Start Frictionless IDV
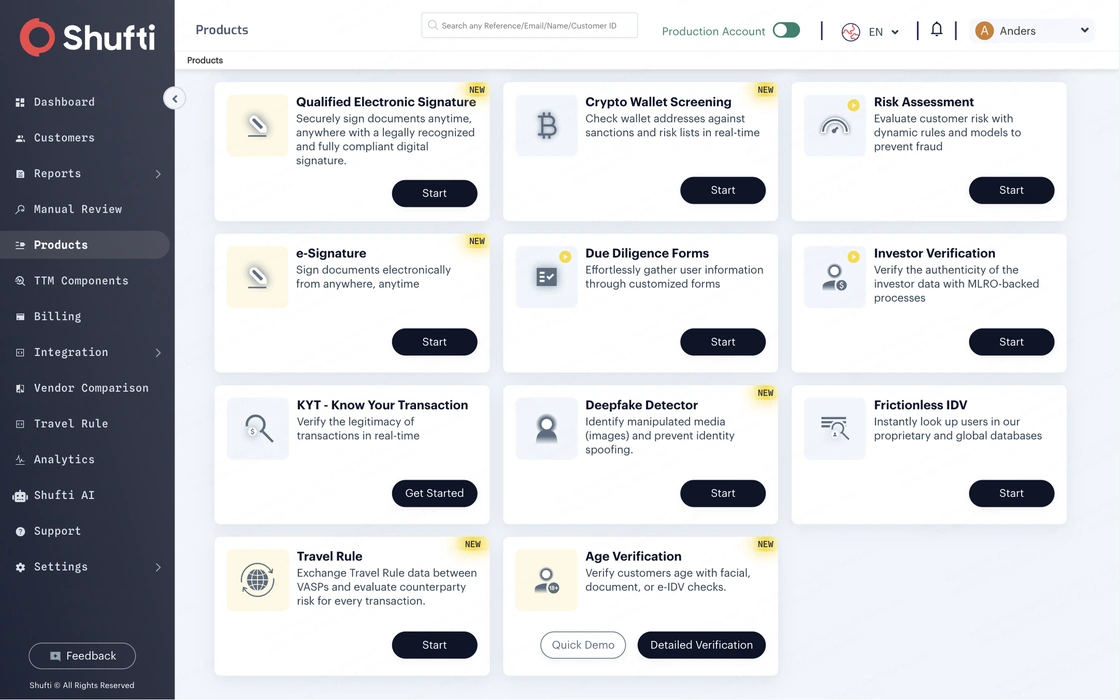The height and width of the screenshot is (700, 1120). pos(1011,494)
